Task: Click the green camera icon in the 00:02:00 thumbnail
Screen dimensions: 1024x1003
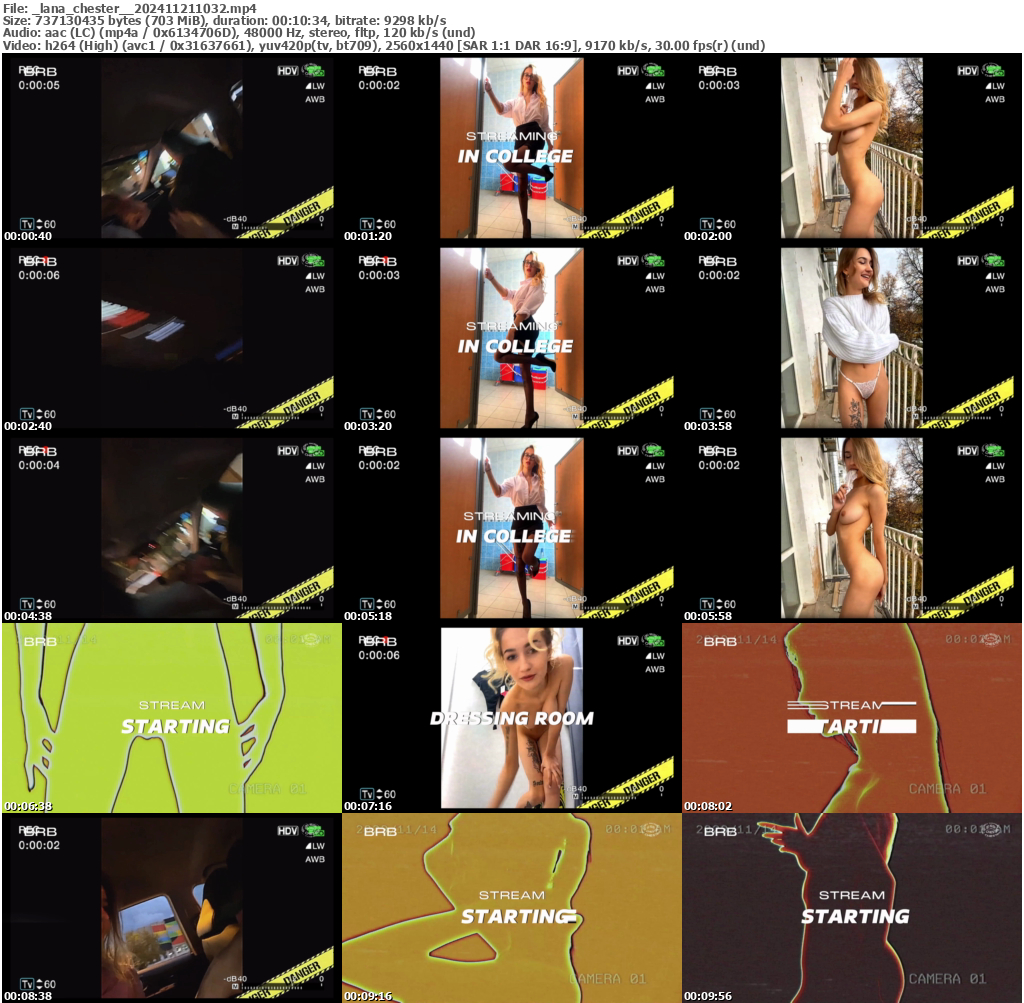Action: (x=994, y=70)
